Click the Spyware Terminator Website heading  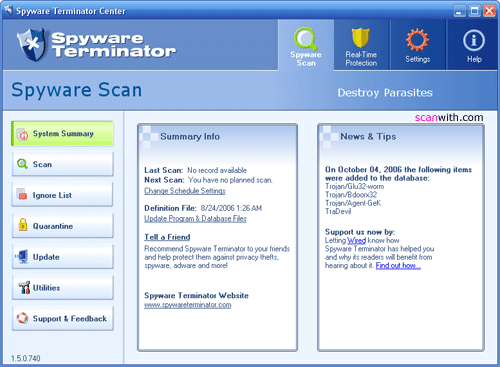coord(196,296)
